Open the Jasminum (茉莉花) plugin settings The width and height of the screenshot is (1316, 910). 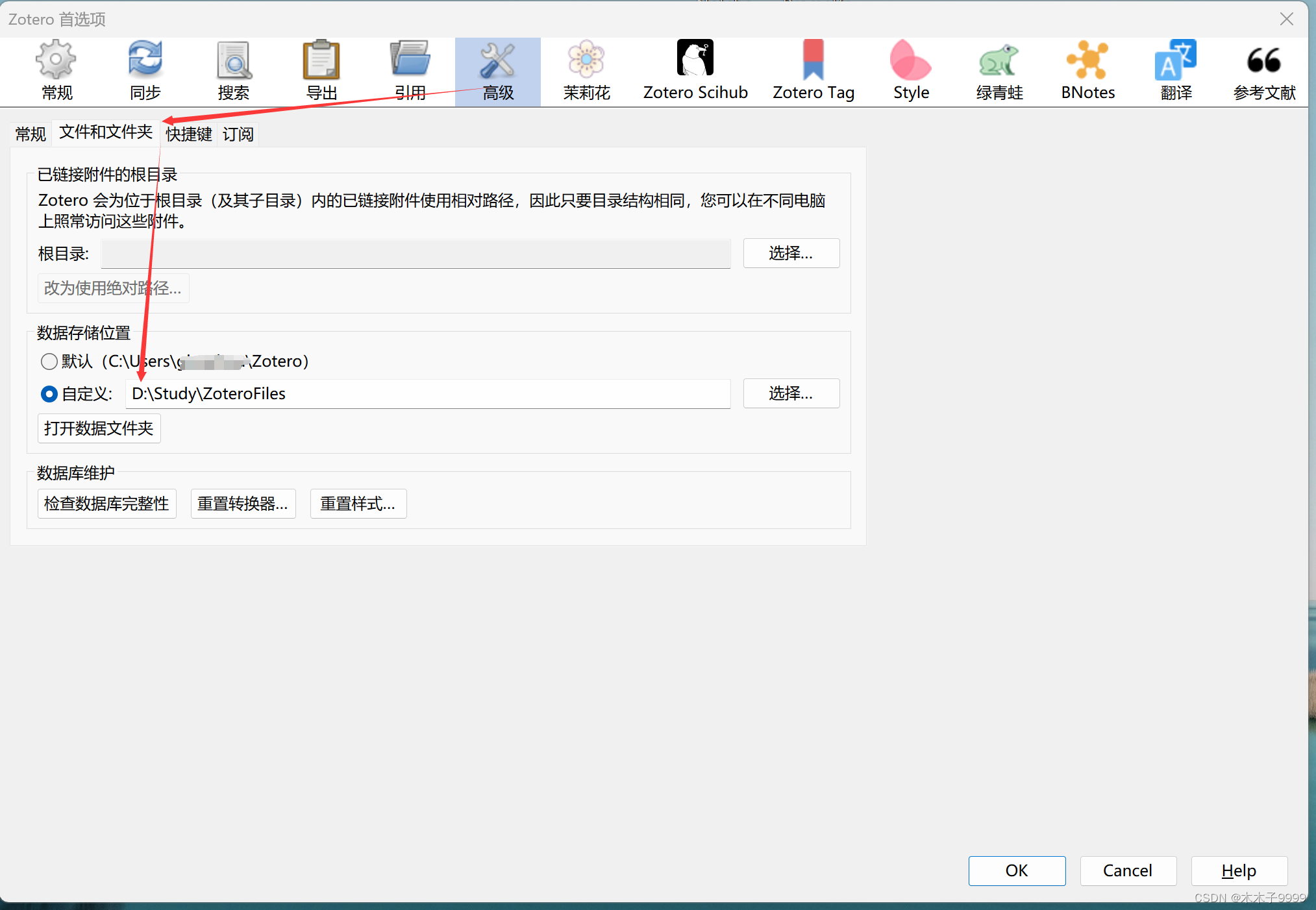click(586, 70)
